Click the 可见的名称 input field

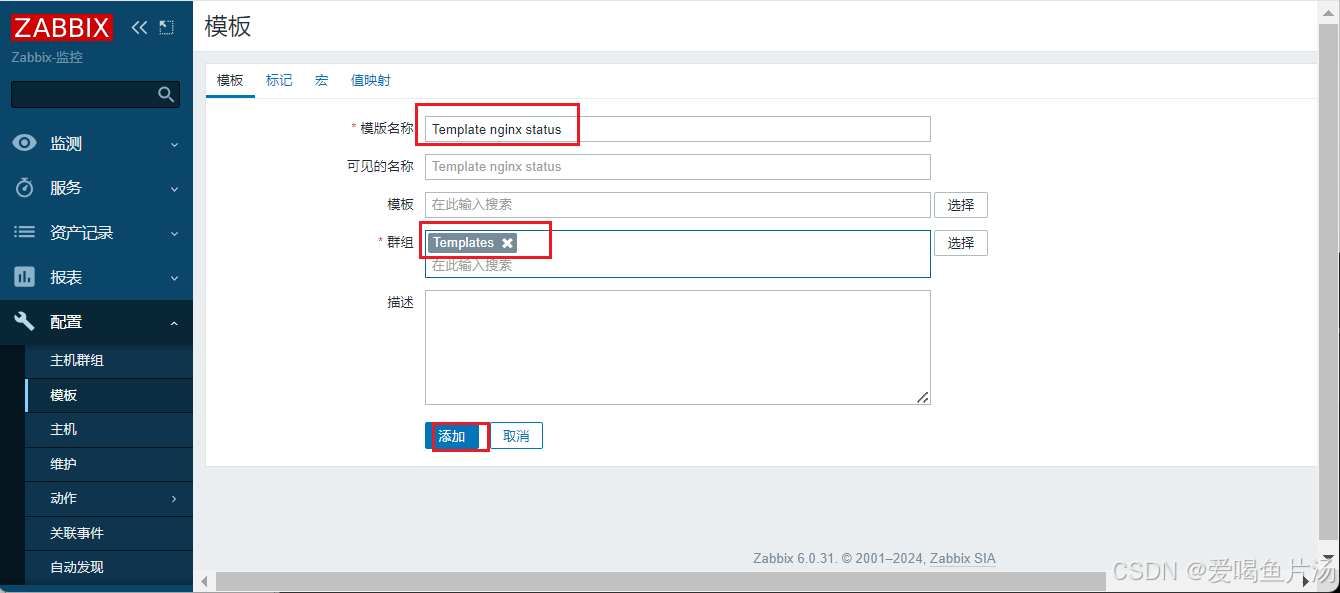click(x=677, y=167)
